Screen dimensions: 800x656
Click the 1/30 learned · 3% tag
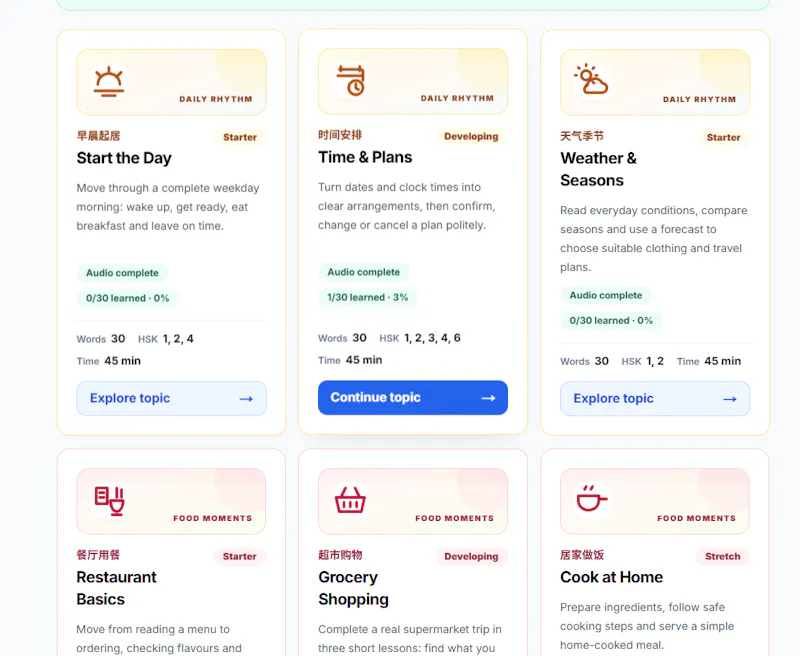coord(368,297)
